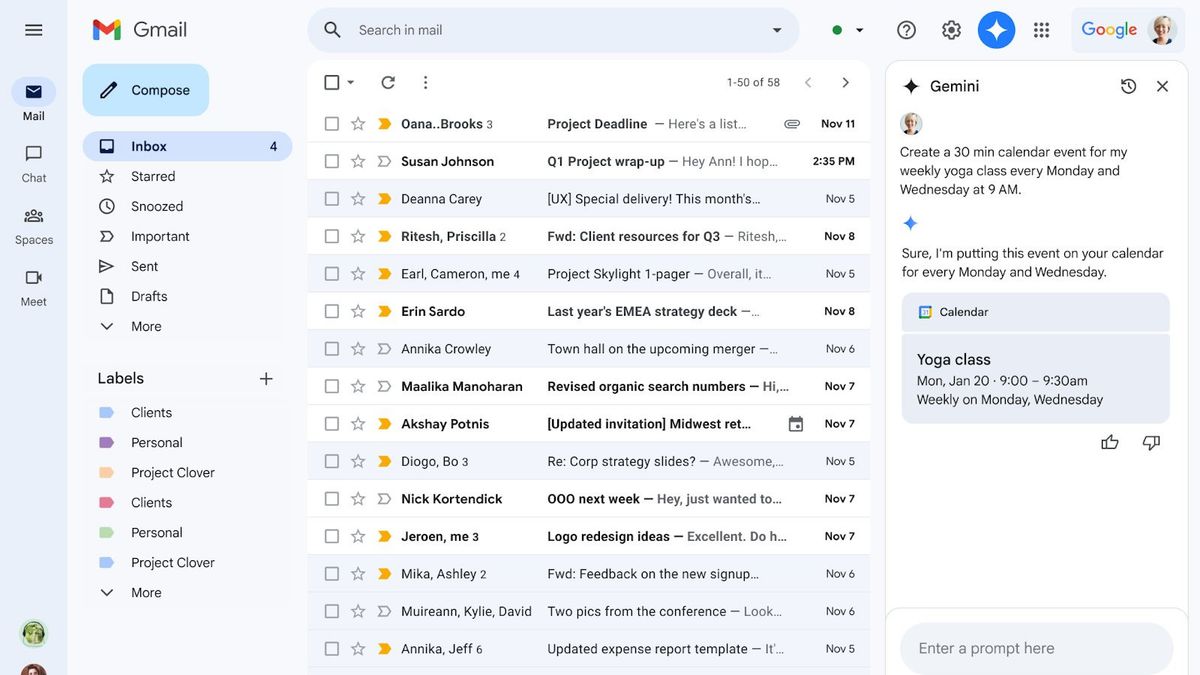
Task: Open the Revised organic search numbers email
Action: pyautogui.click(x=588, y=386)
